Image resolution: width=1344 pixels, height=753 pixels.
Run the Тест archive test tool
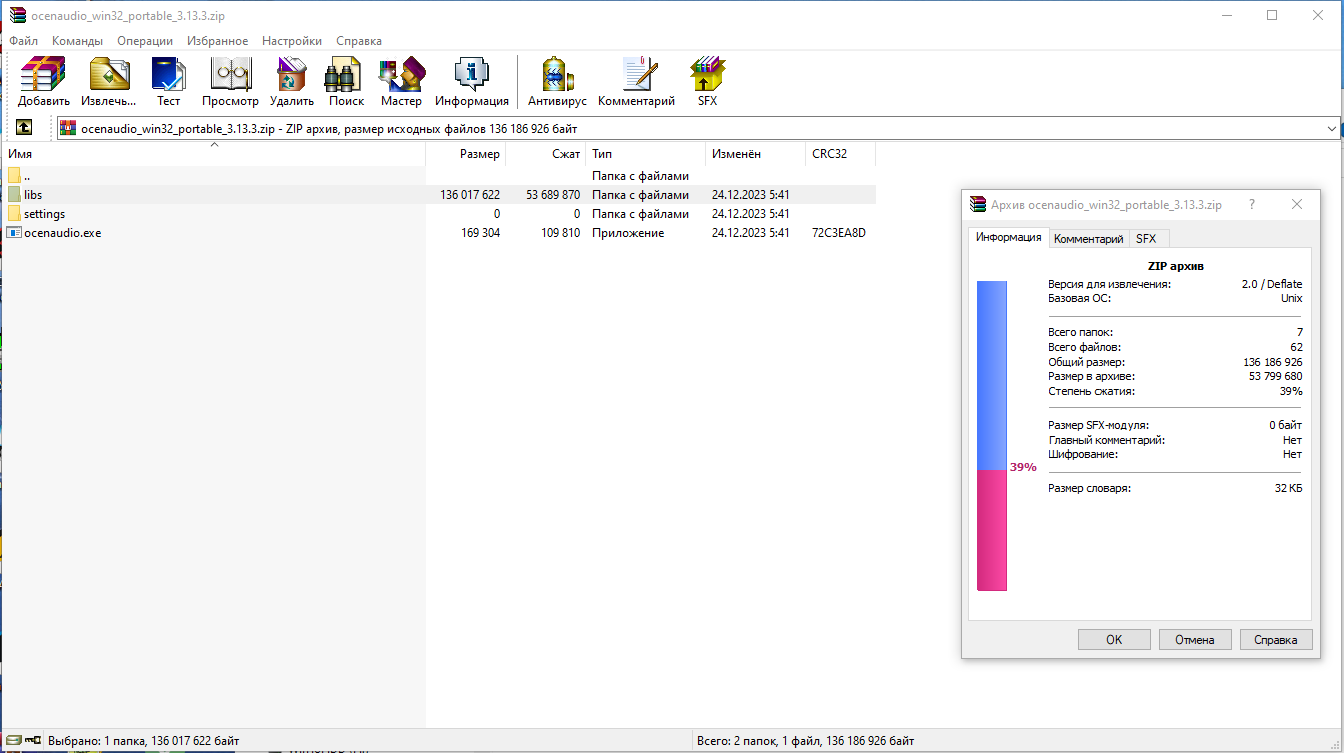click(x=168, y=75)
